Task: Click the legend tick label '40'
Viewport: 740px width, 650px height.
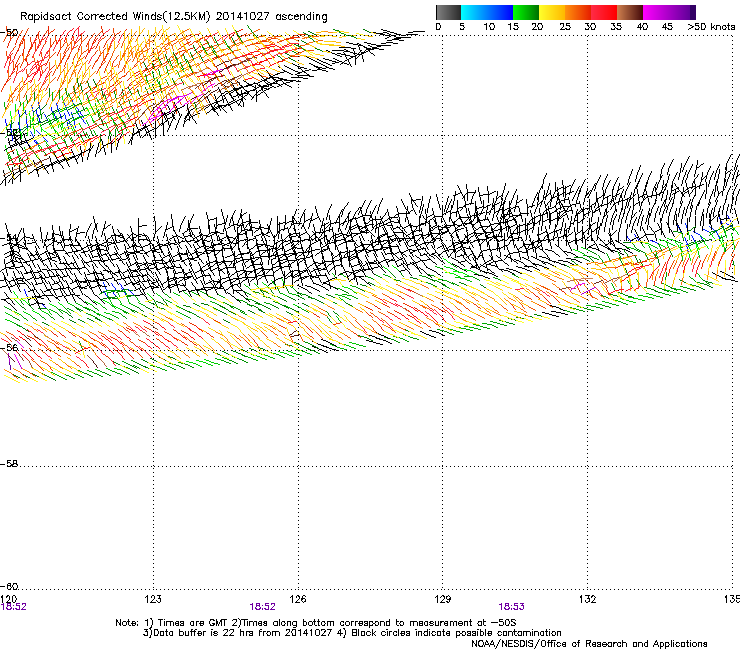Action: point(642,27)
